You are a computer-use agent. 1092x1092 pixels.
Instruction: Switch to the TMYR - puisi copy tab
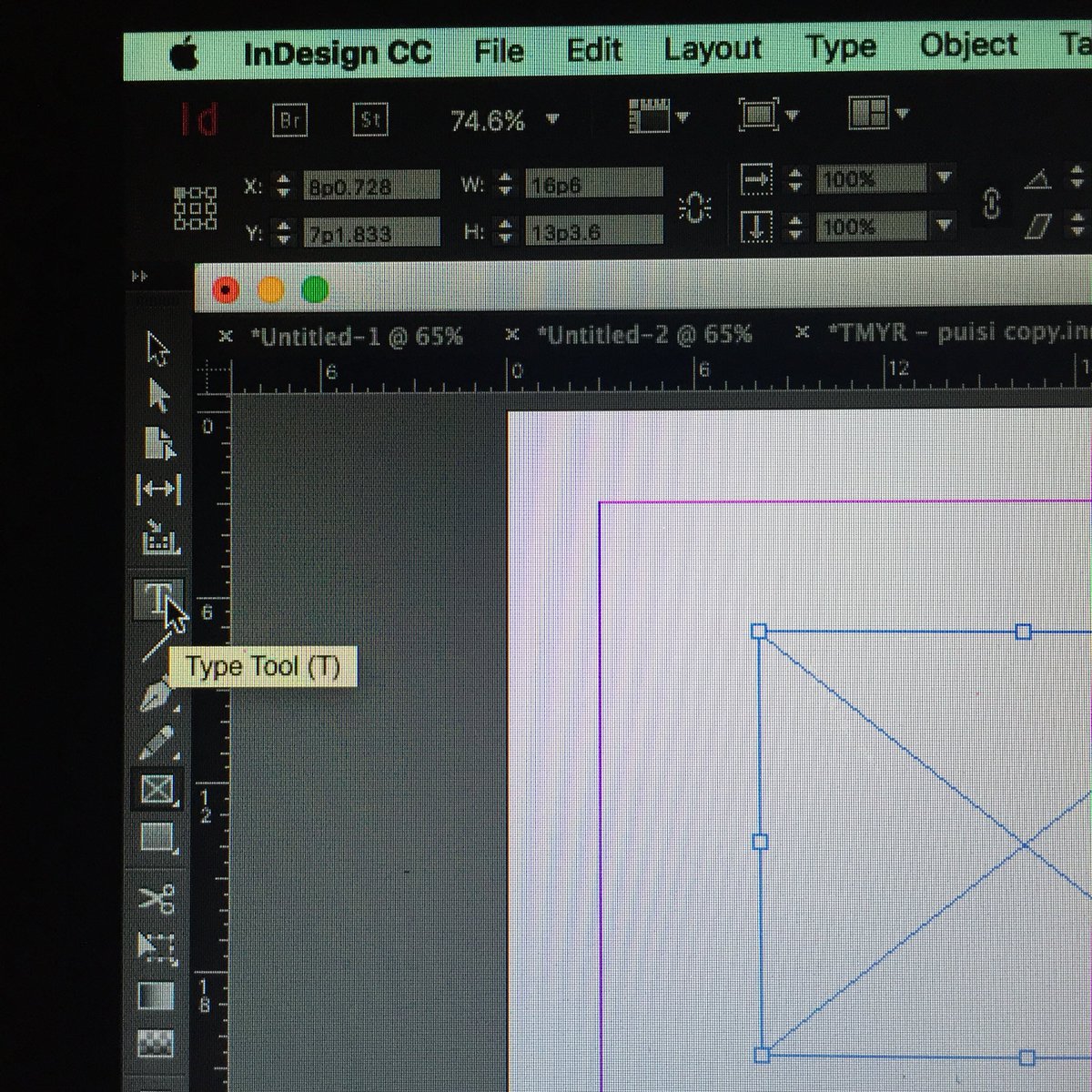958,332
